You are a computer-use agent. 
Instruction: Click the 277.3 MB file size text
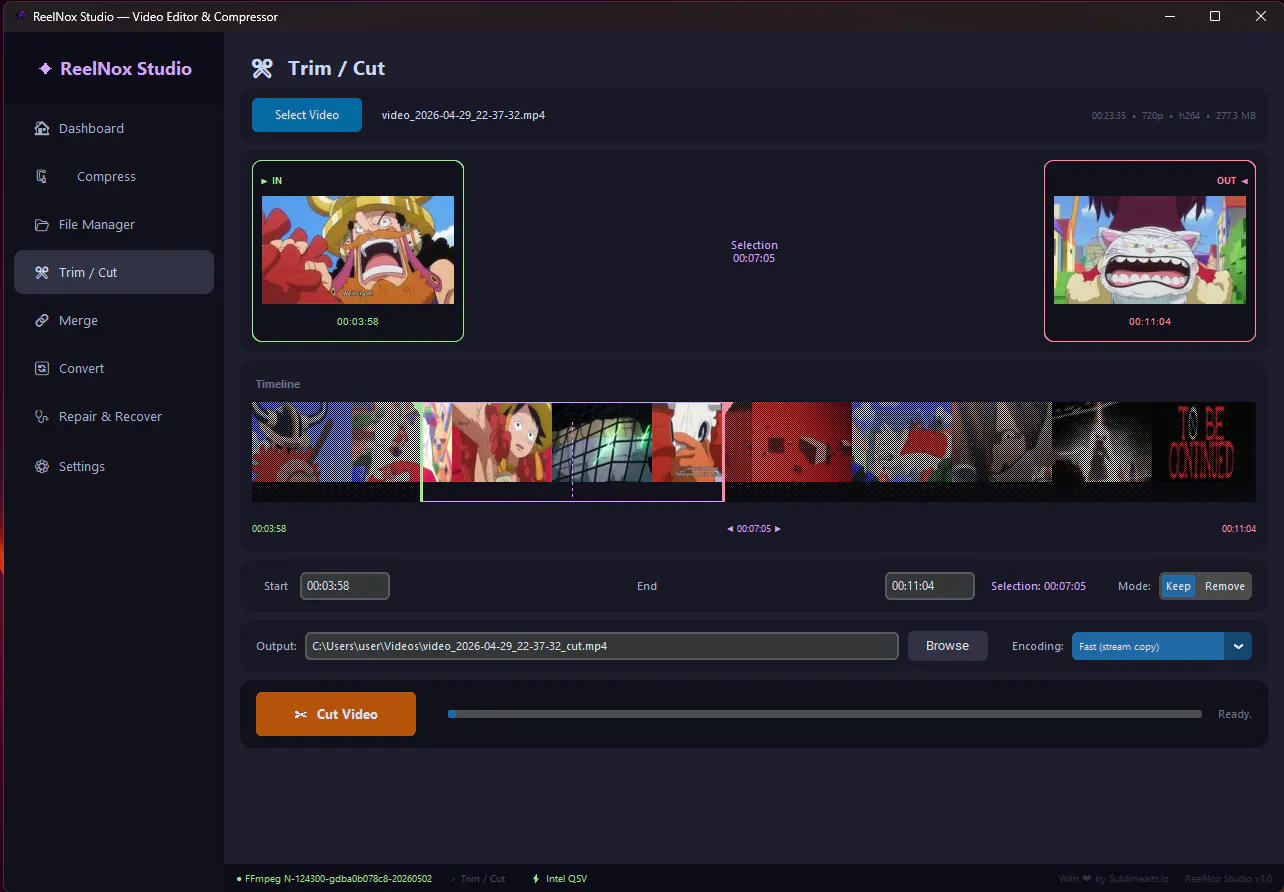click(x=1236, y=116)
